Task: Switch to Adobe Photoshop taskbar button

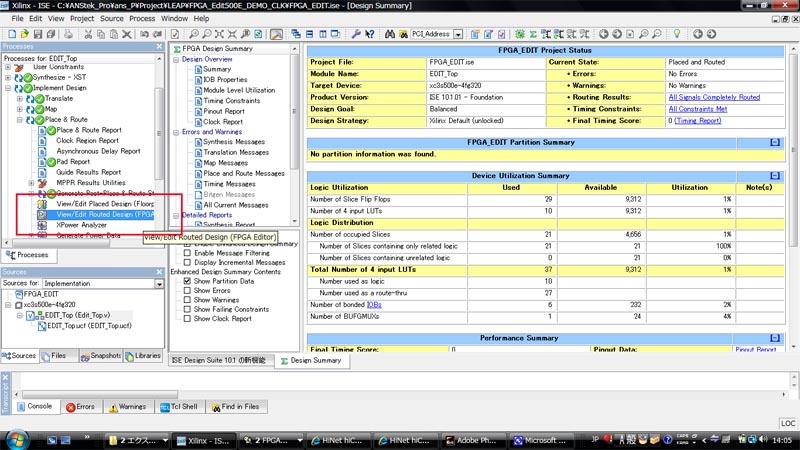Action: click(472, 440)
